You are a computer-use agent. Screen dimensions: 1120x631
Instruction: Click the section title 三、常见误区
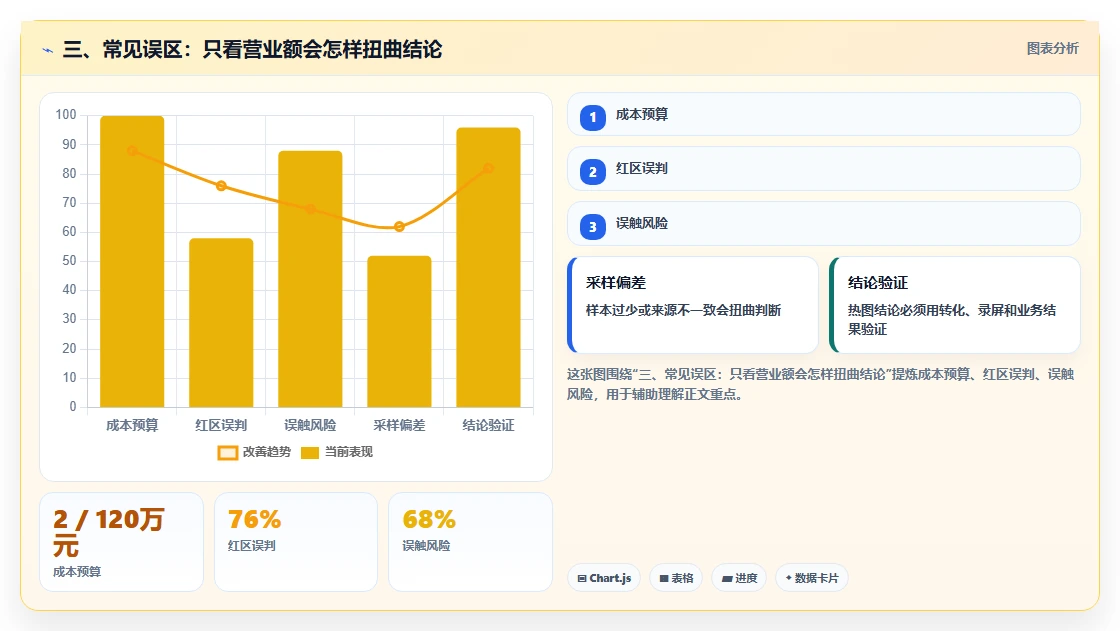pyautogui.click(x=252, y=49)
